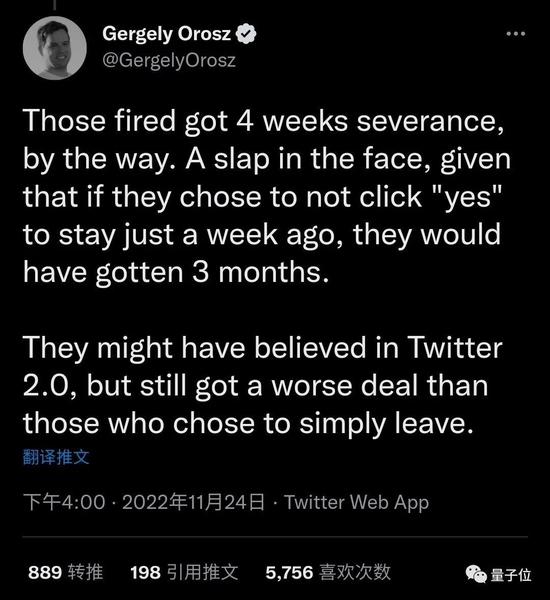The image size is (550, 600).
Task: Open Gergely Orosz's profile avatar
Action: [55, 48]
